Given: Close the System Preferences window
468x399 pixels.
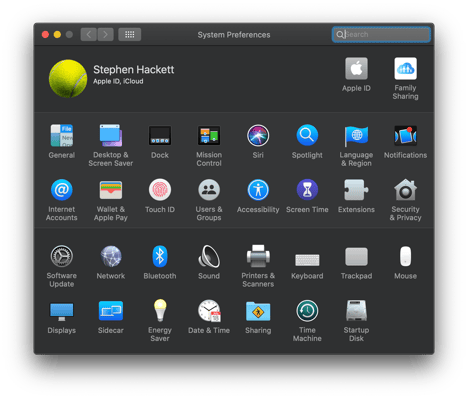Looking at the screenshot, I should (x=45, y=35).
